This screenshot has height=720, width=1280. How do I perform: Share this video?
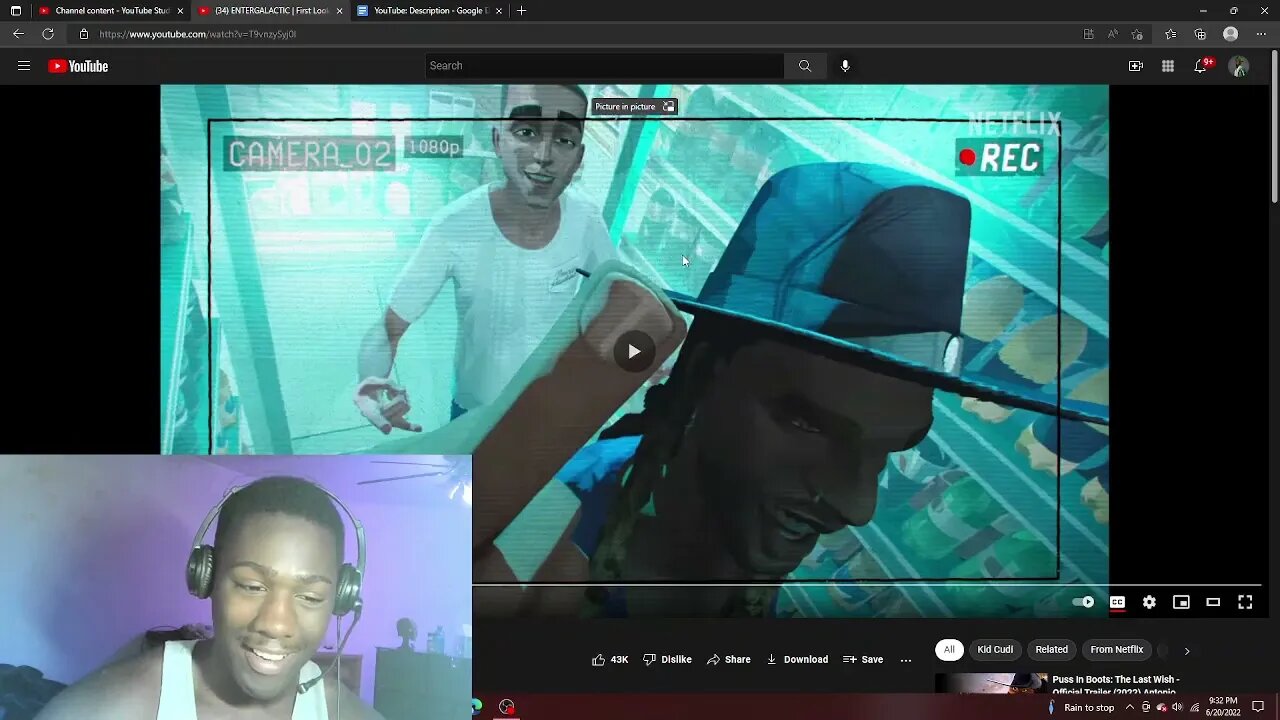click(x=729, y=660)
